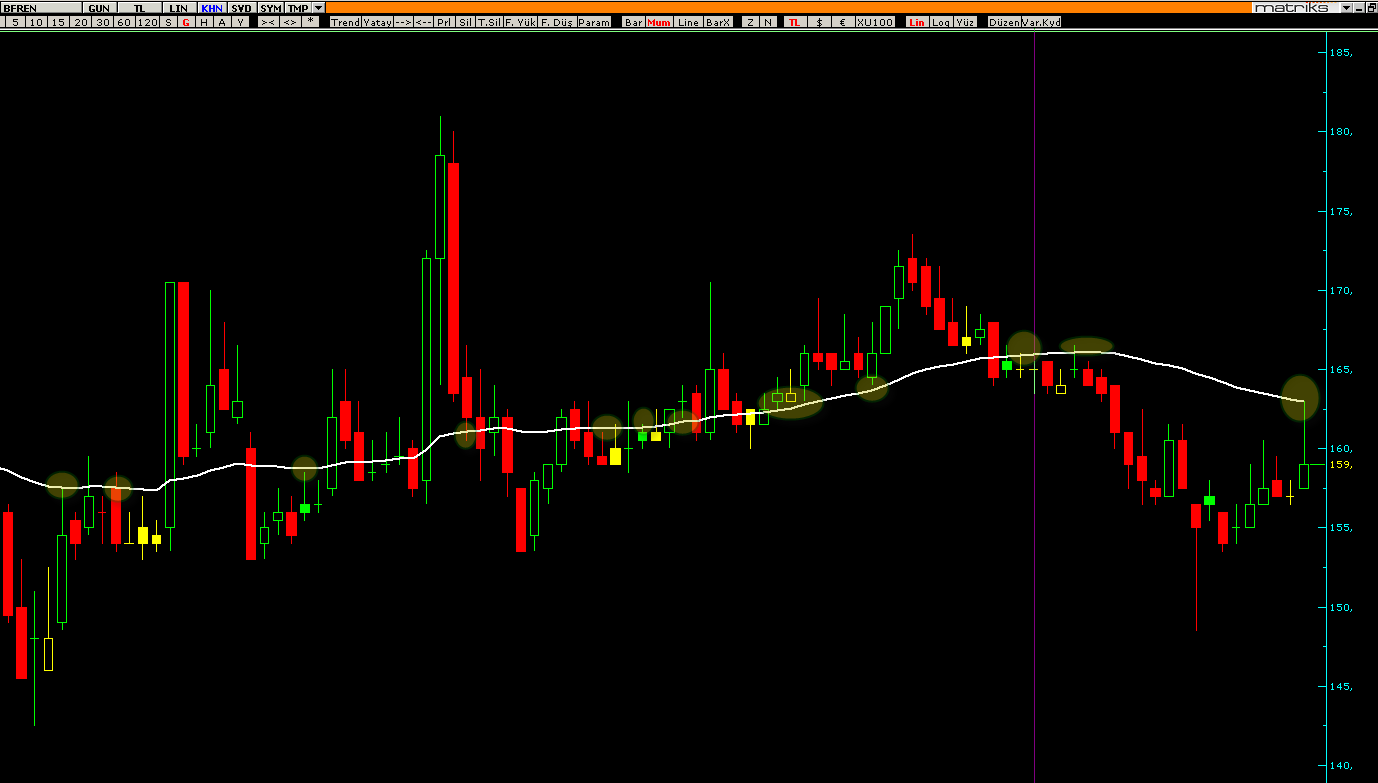Click the left arrow '<--' scroll icon
Image resolution: width=1378 pixels, height=783 pixels.
[423, 22]
